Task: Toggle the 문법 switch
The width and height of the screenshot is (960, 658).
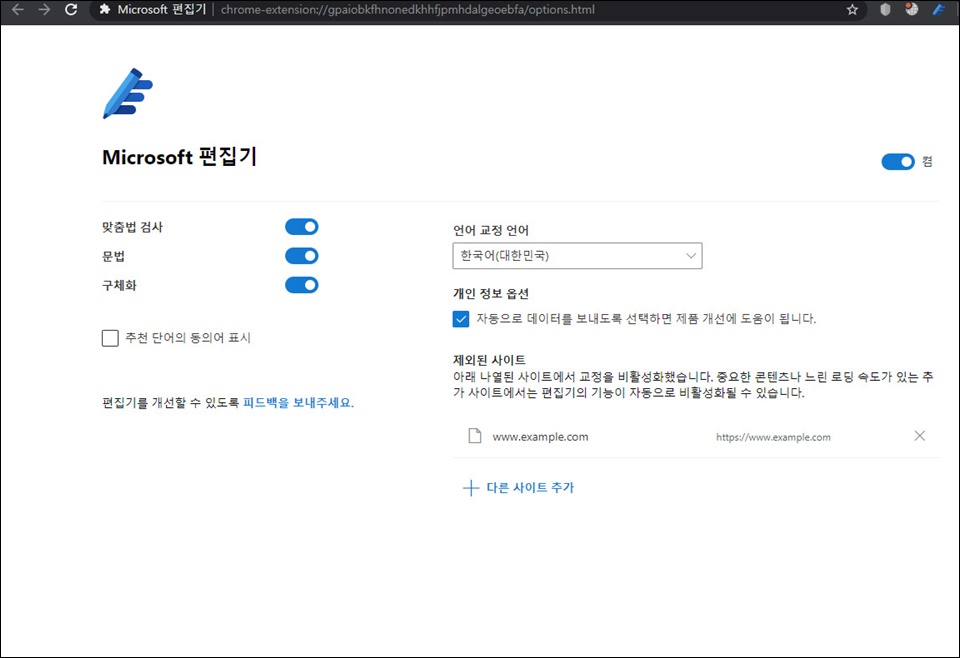Action: (x=302, y=256)
